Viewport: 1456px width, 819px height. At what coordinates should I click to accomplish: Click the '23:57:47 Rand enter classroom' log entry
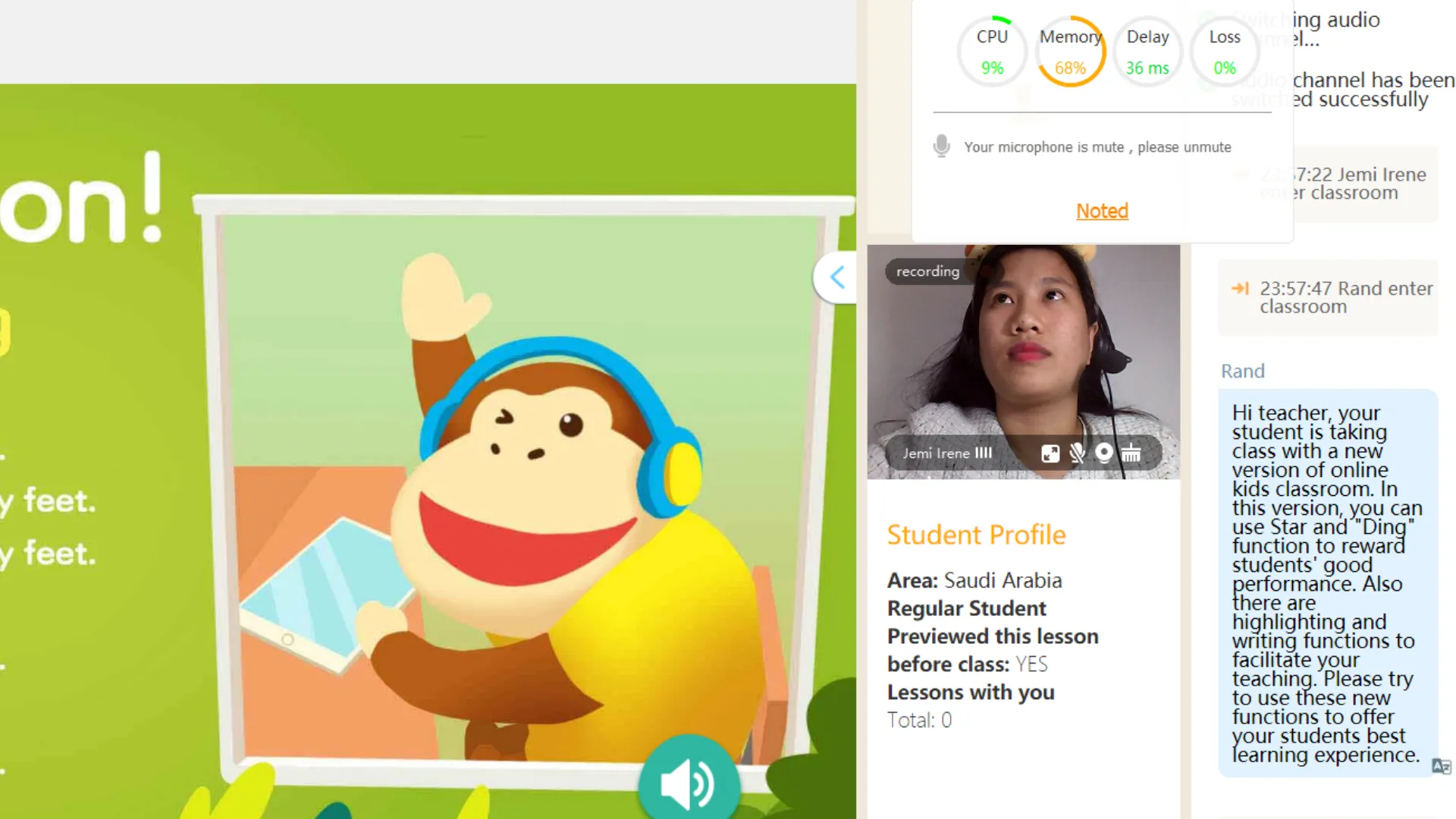tap(1328, 297)
